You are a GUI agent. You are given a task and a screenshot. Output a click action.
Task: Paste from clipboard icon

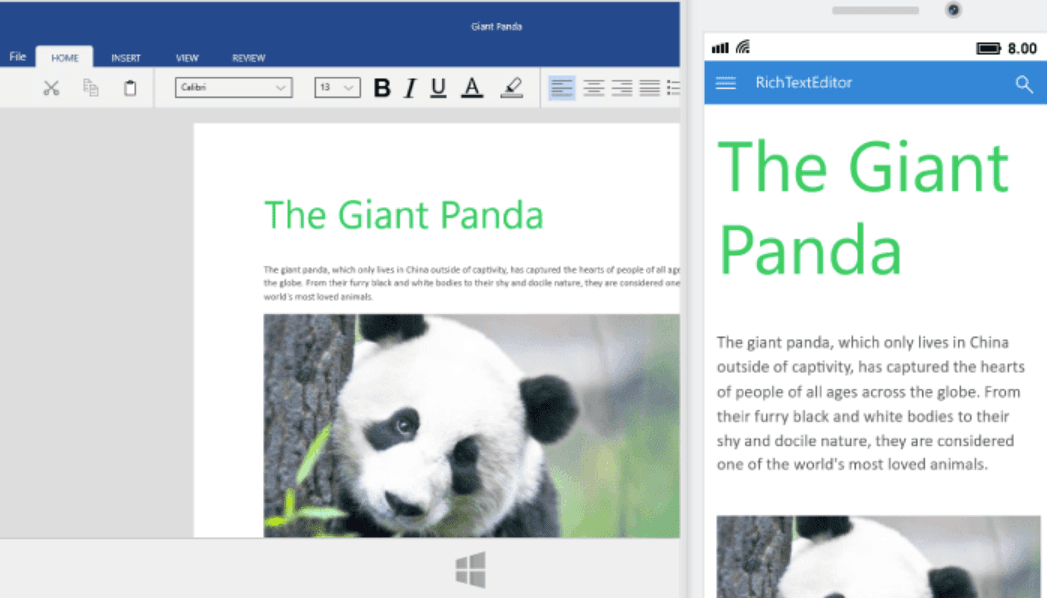tap(130, 87)
